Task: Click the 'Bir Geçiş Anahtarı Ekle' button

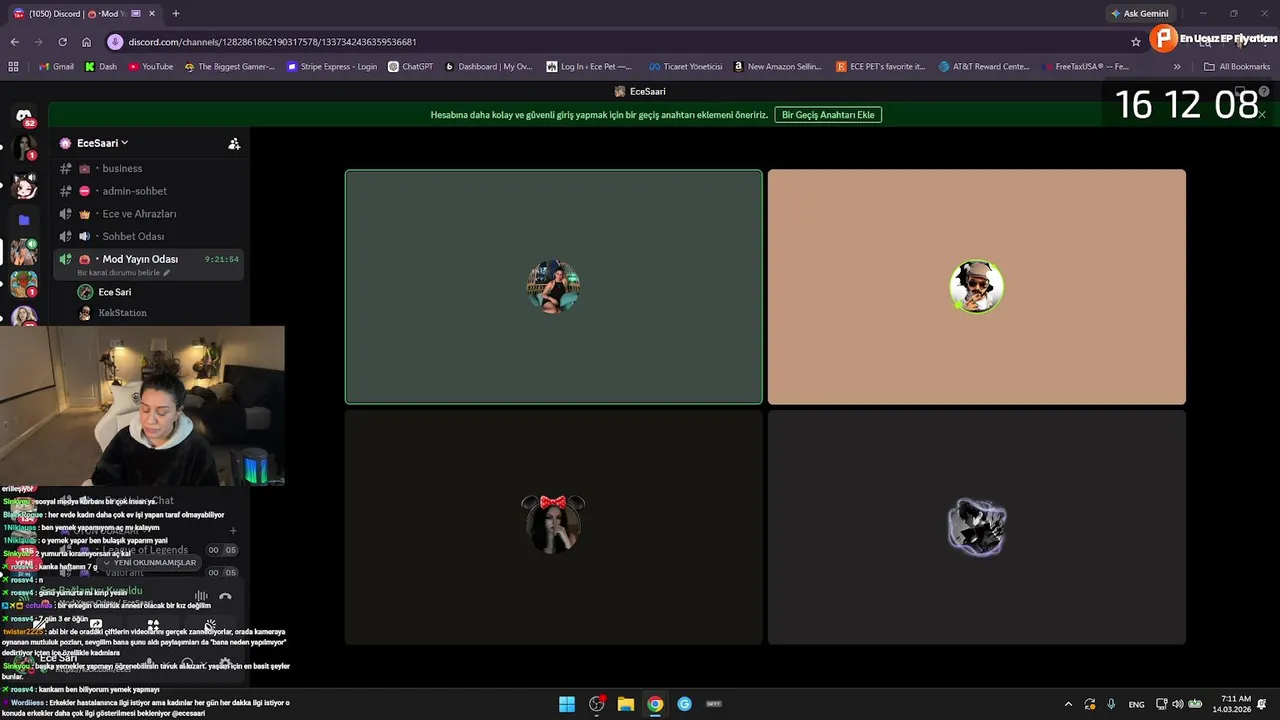Action: pos(828,115)
